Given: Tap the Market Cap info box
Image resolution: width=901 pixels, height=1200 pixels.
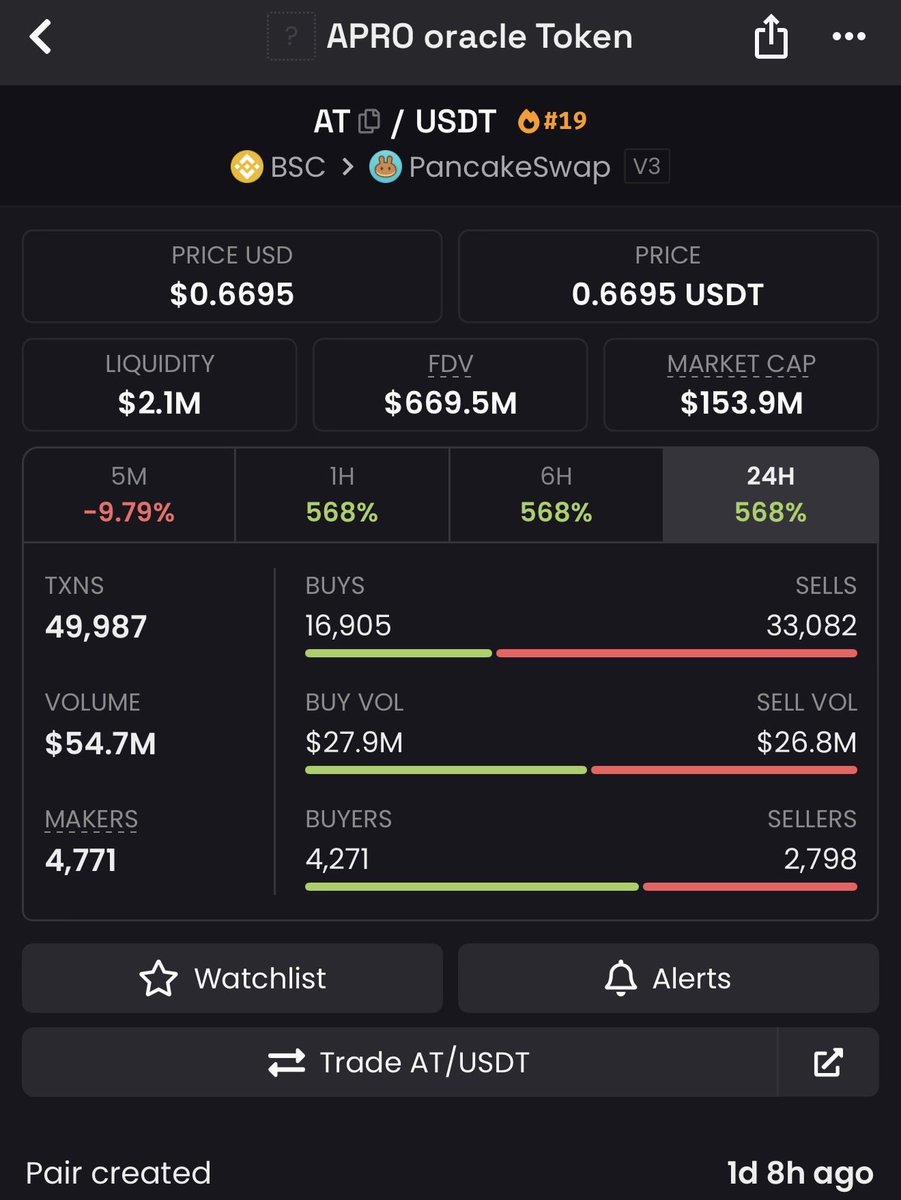Looking at the screenshot, I should (x=741, y=385).
